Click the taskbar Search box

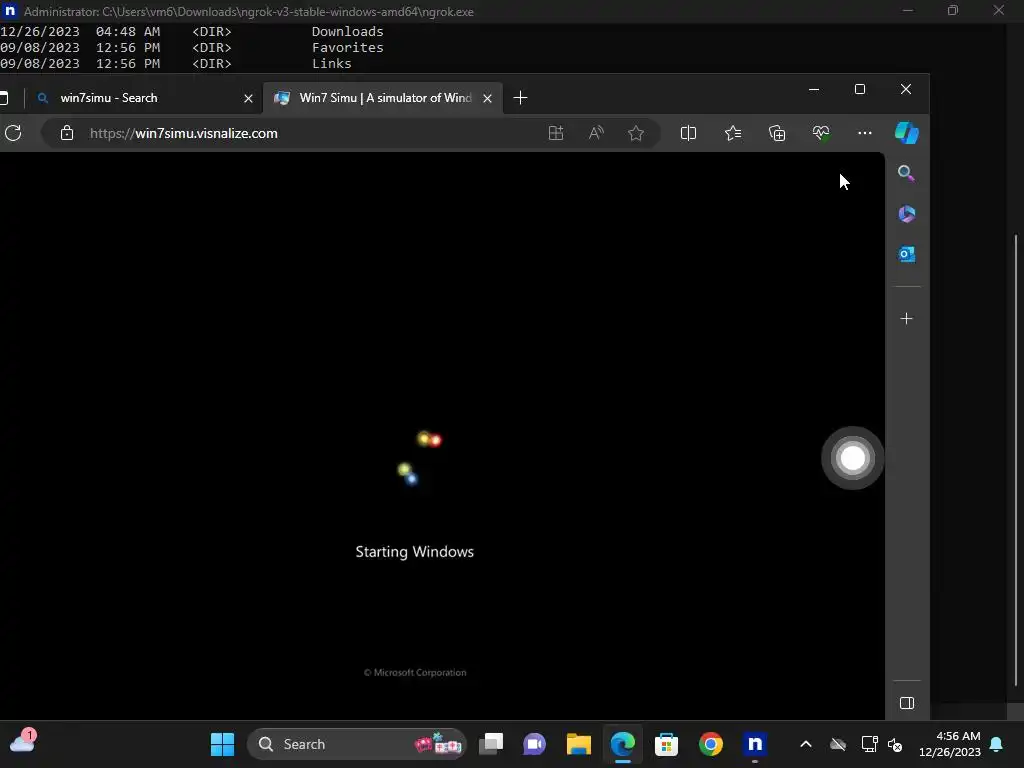pos(357,744)
